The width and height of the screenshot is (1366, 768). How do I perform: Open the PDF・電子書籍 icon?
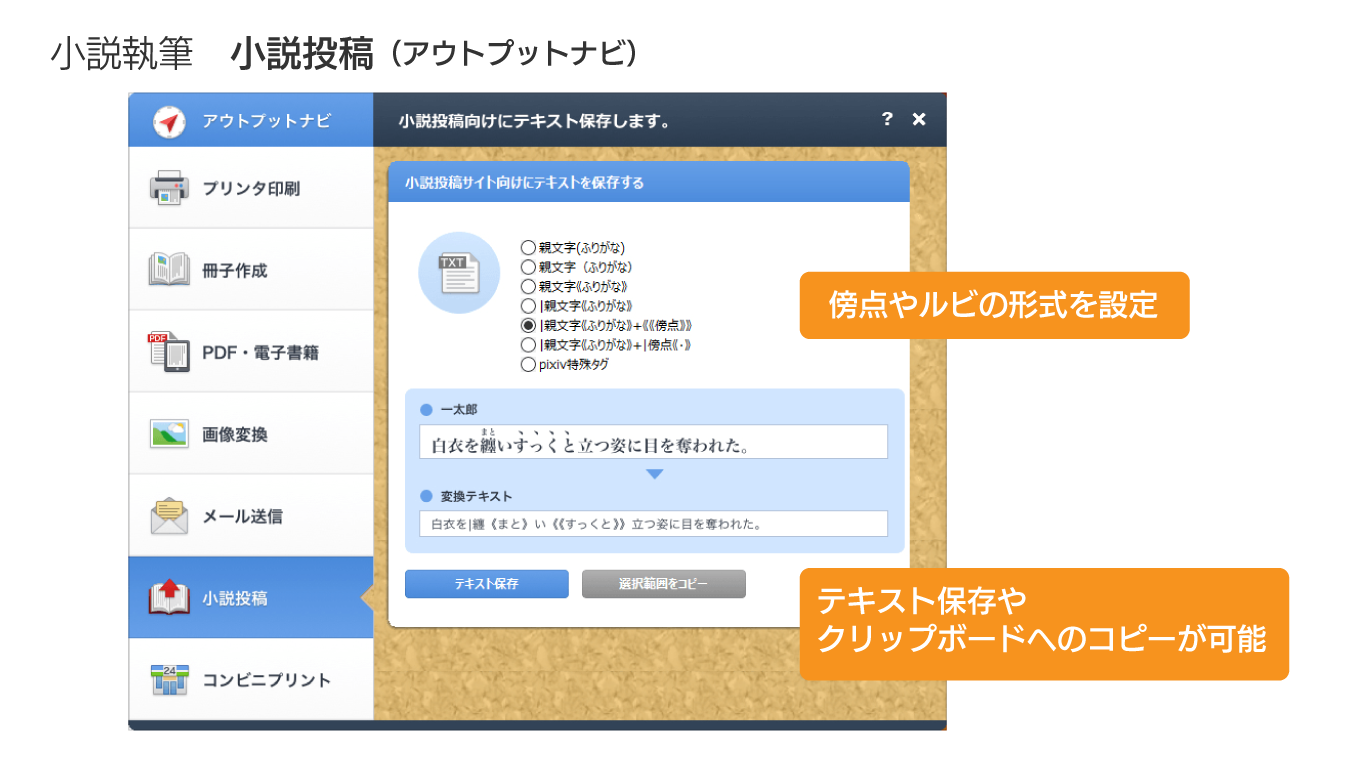(169, 352)
